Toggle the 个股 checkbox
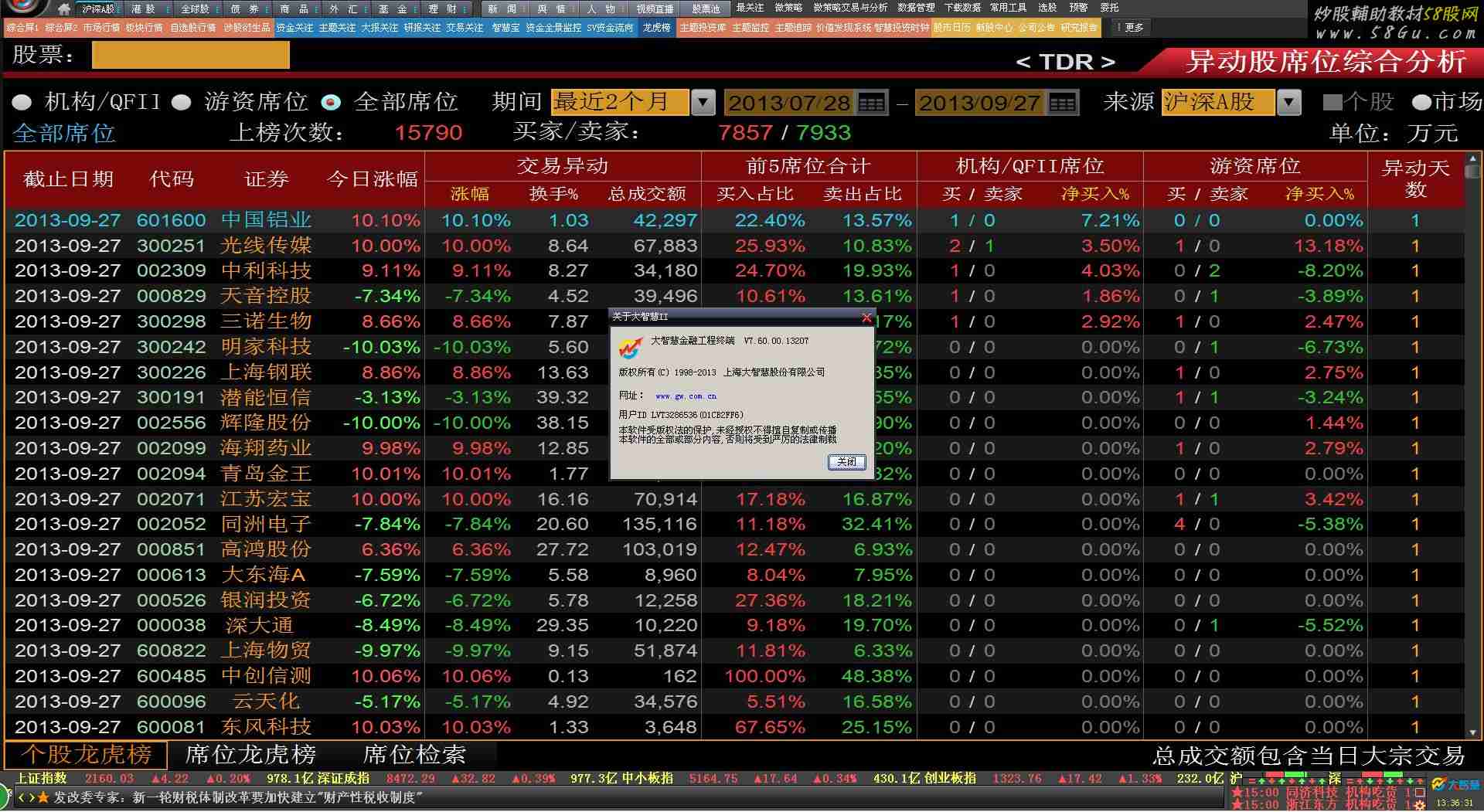 pos(1333,102)
